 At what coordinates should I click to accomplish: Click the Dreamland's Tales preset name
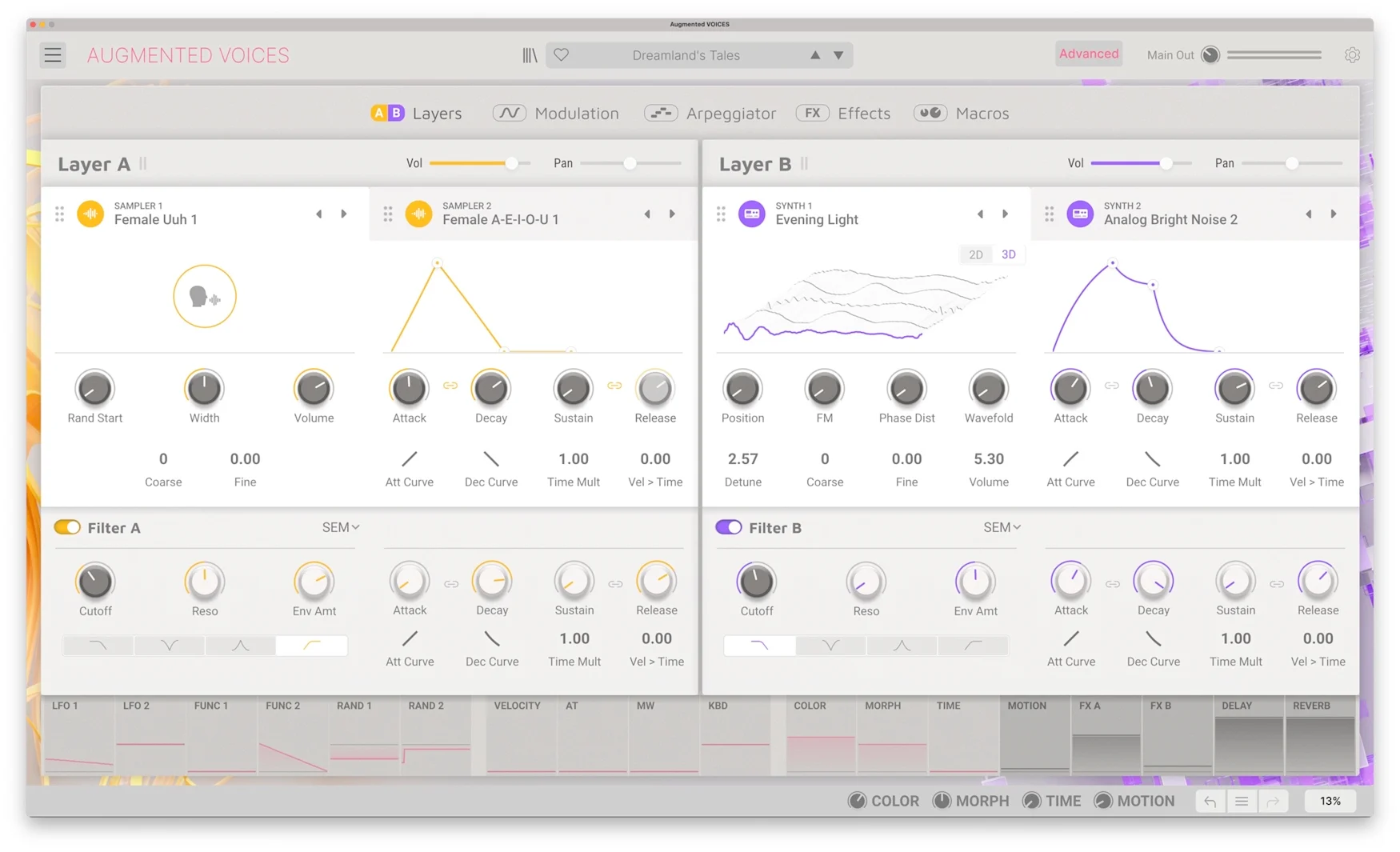tap(686, 55)
